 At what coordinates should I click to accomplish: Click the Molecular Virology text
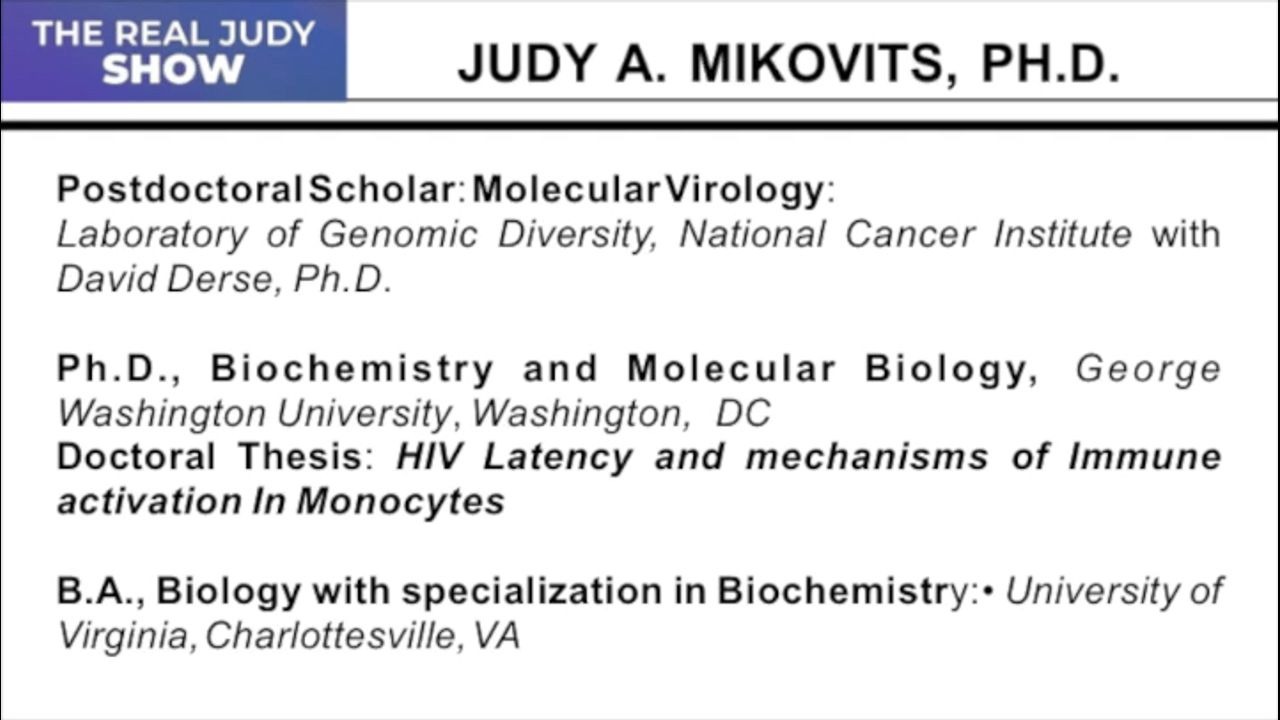(648, 189)
